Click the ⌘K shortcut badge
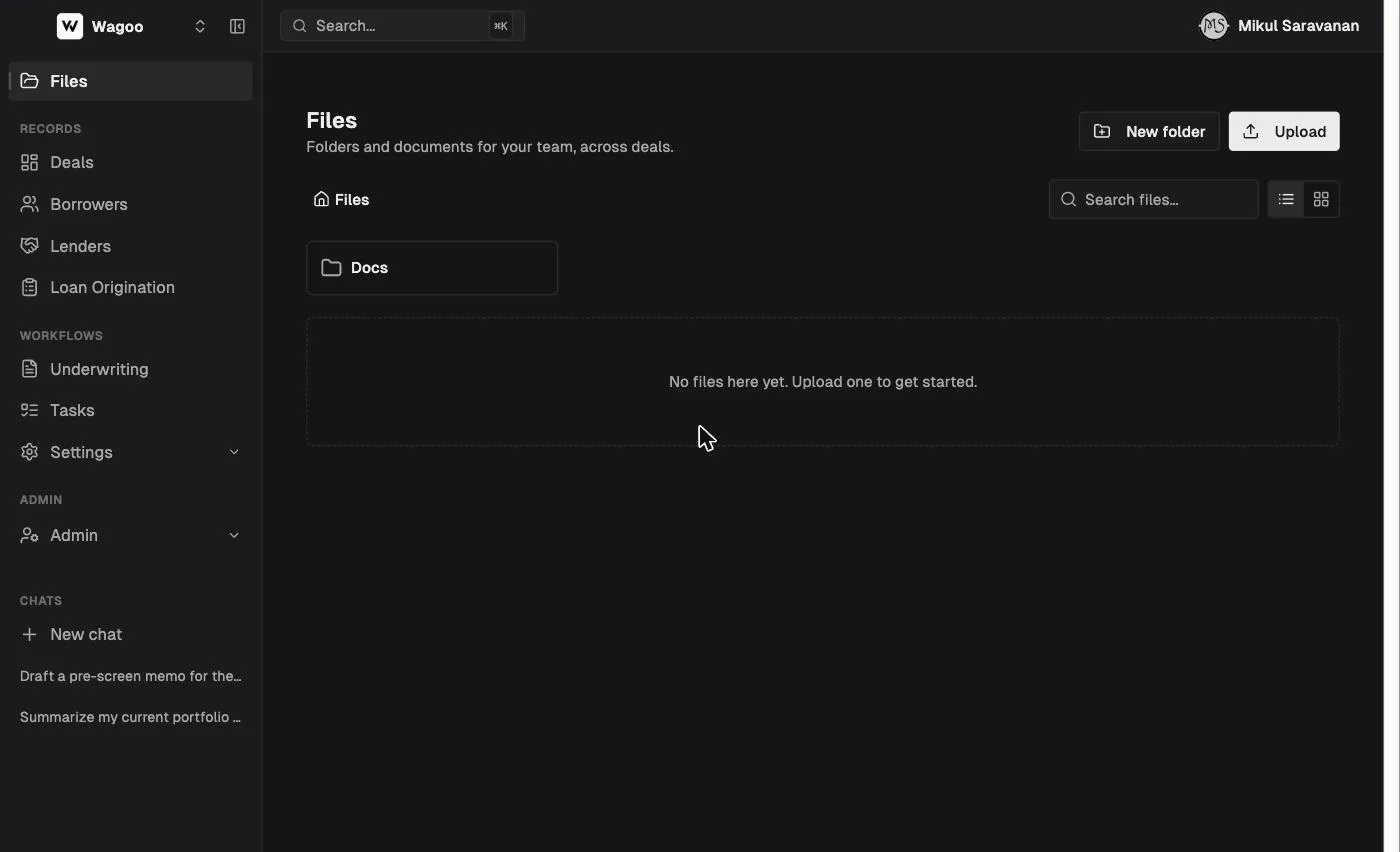Screen dimensions: 1400x852 [x=501, y=26]
